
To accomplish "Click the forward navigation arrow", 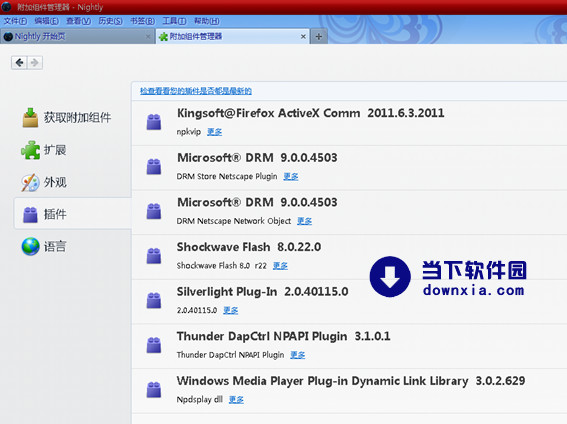I will [35, 63].
